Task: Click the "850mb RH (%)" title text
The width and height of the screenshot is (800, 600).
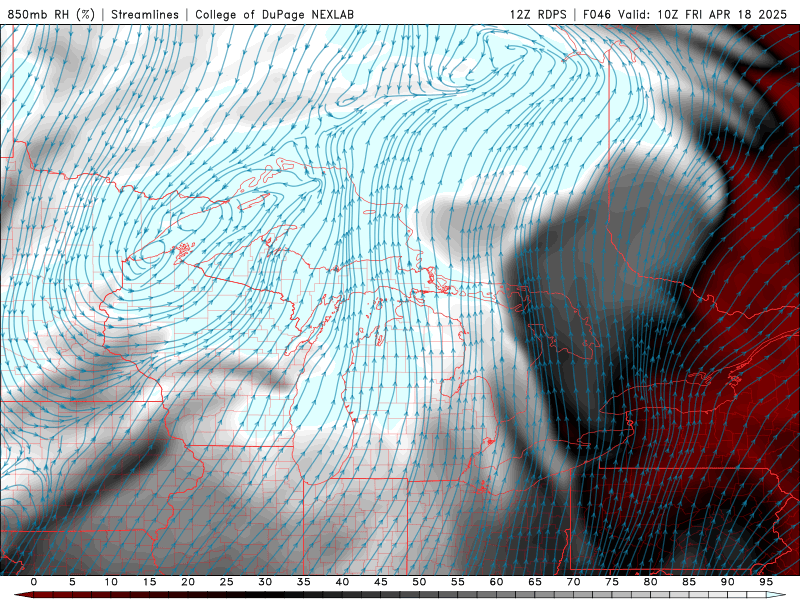Action: tap(51, 14)
